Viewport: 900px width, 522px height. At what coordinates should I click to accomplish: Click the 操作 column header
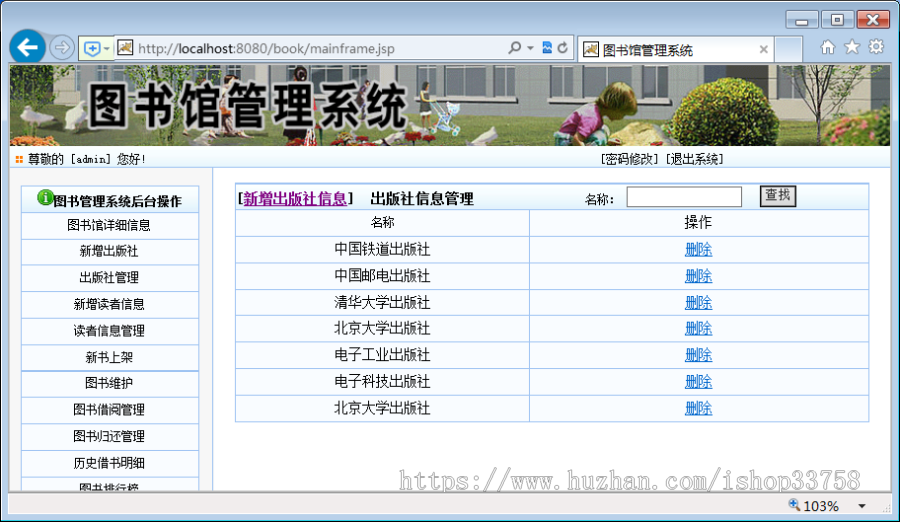coord(699,223)
